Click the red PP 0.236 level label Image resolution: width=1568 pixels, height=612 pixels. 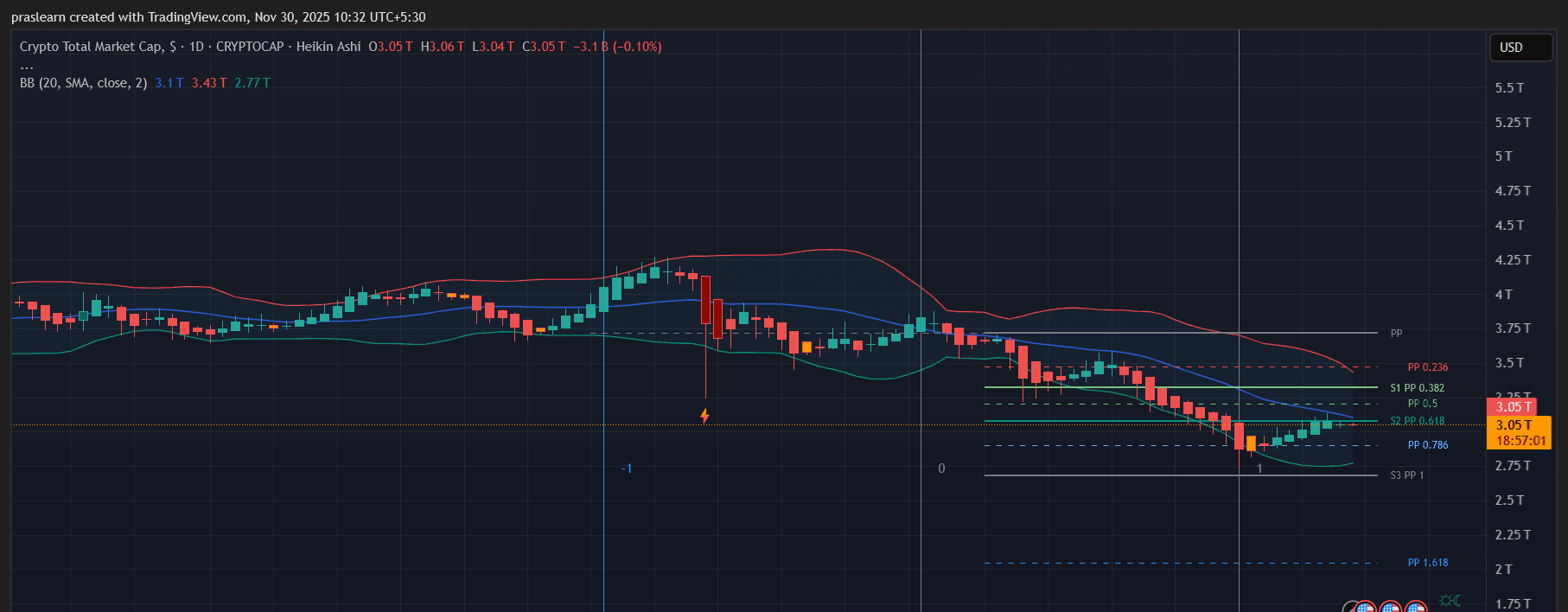[1428, 367]
